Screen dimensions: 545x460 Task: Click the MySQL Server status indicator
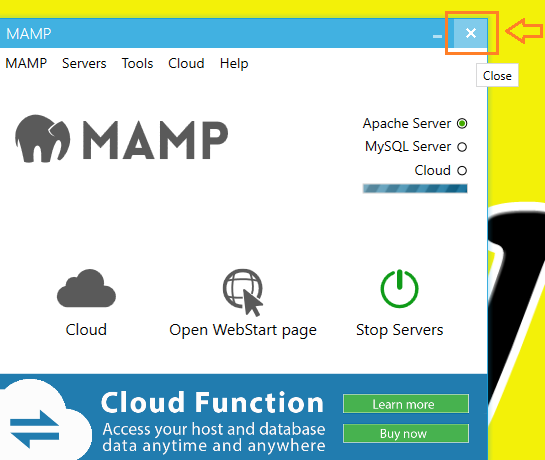click(462, 147)
